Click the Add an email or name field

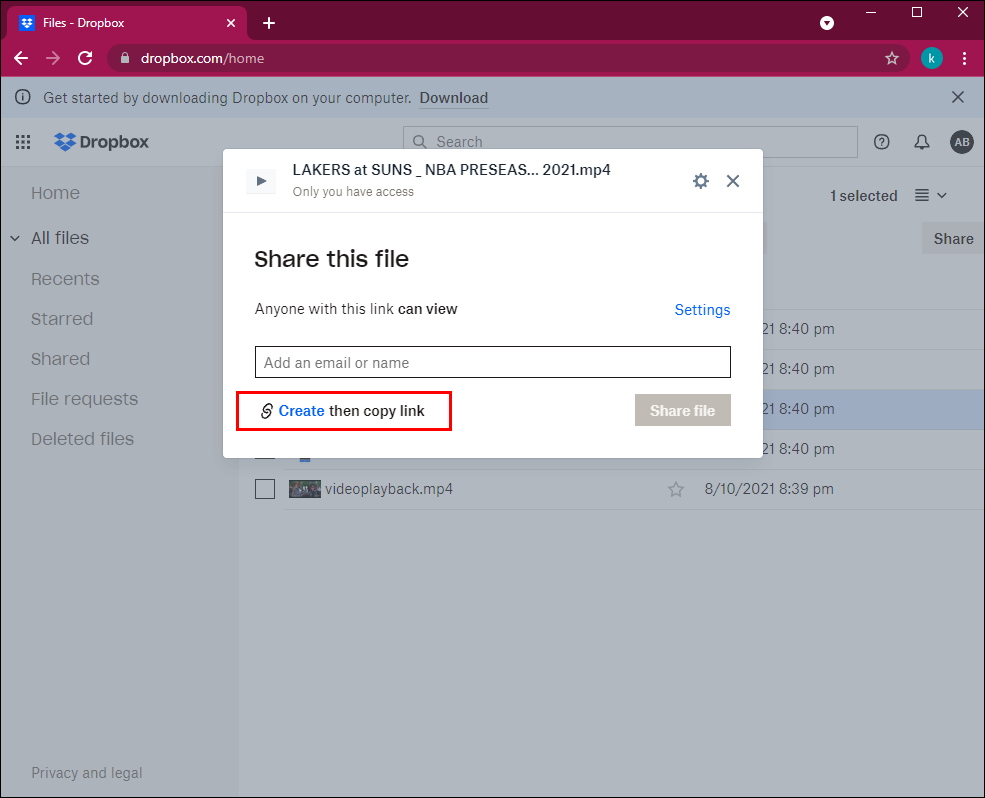492,362
